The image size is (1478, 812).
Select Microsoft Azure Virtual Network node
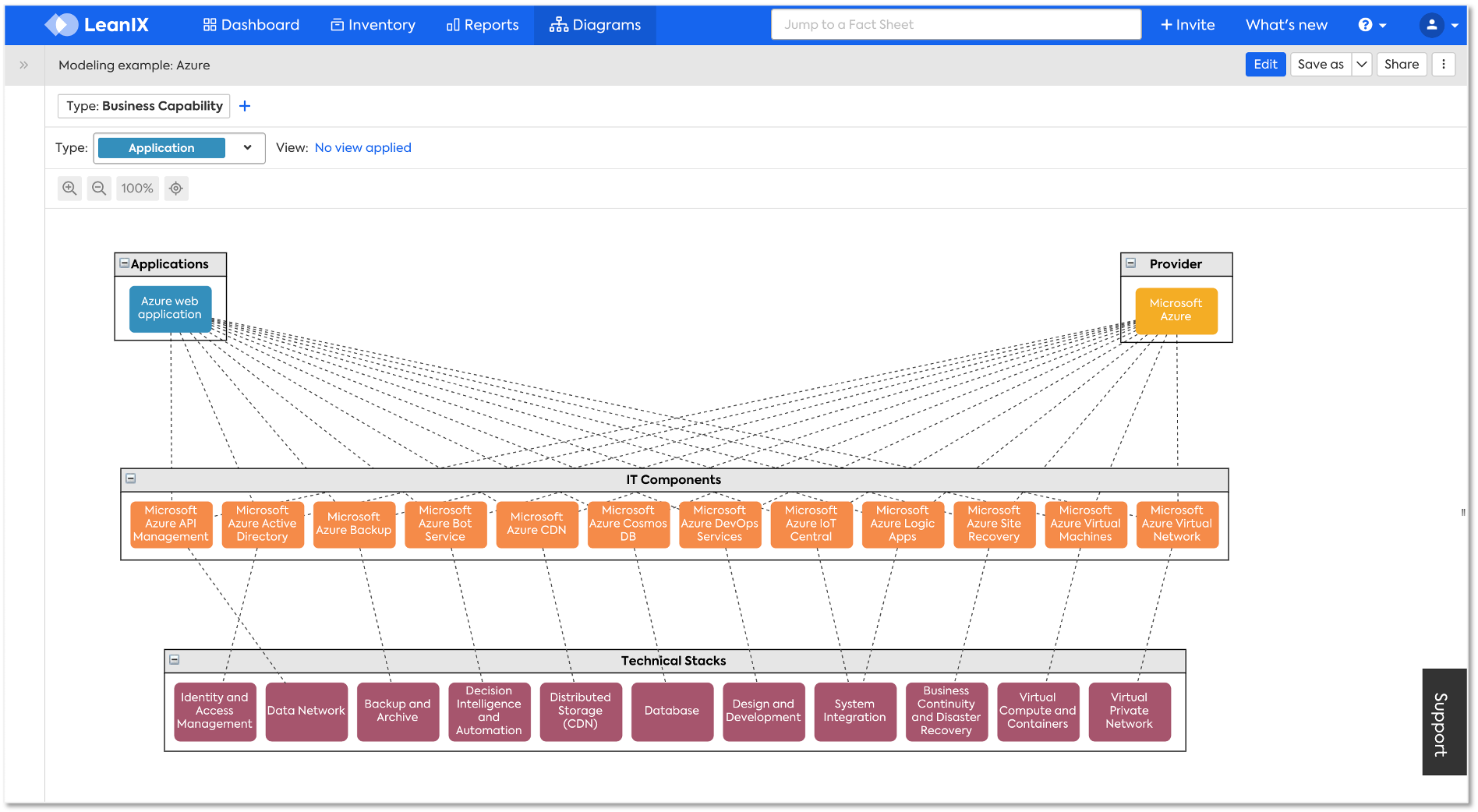click(x=1177, y=524)
